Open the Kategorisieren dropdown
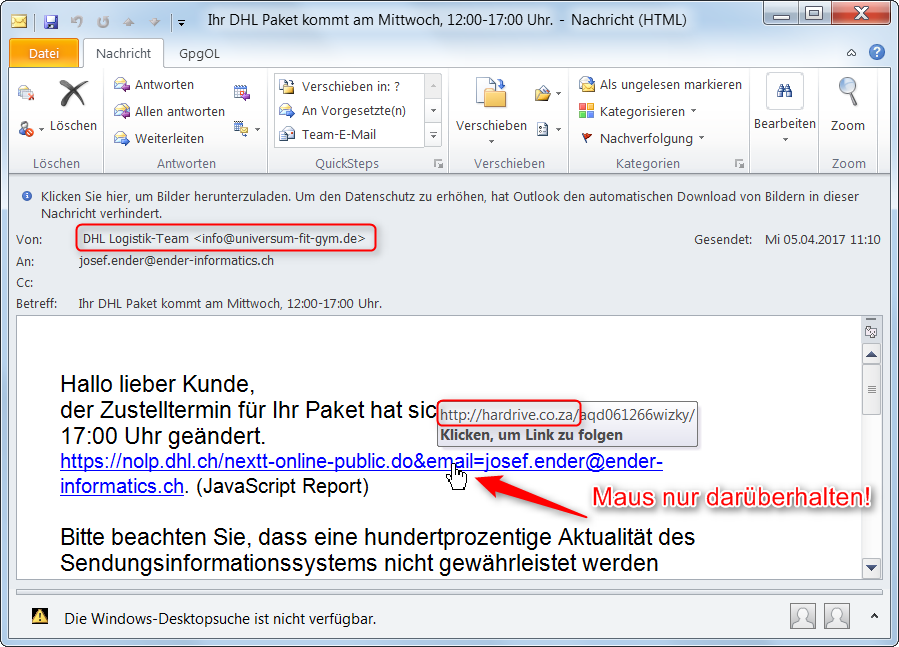The image size is (899, 647). coord(638,111)
